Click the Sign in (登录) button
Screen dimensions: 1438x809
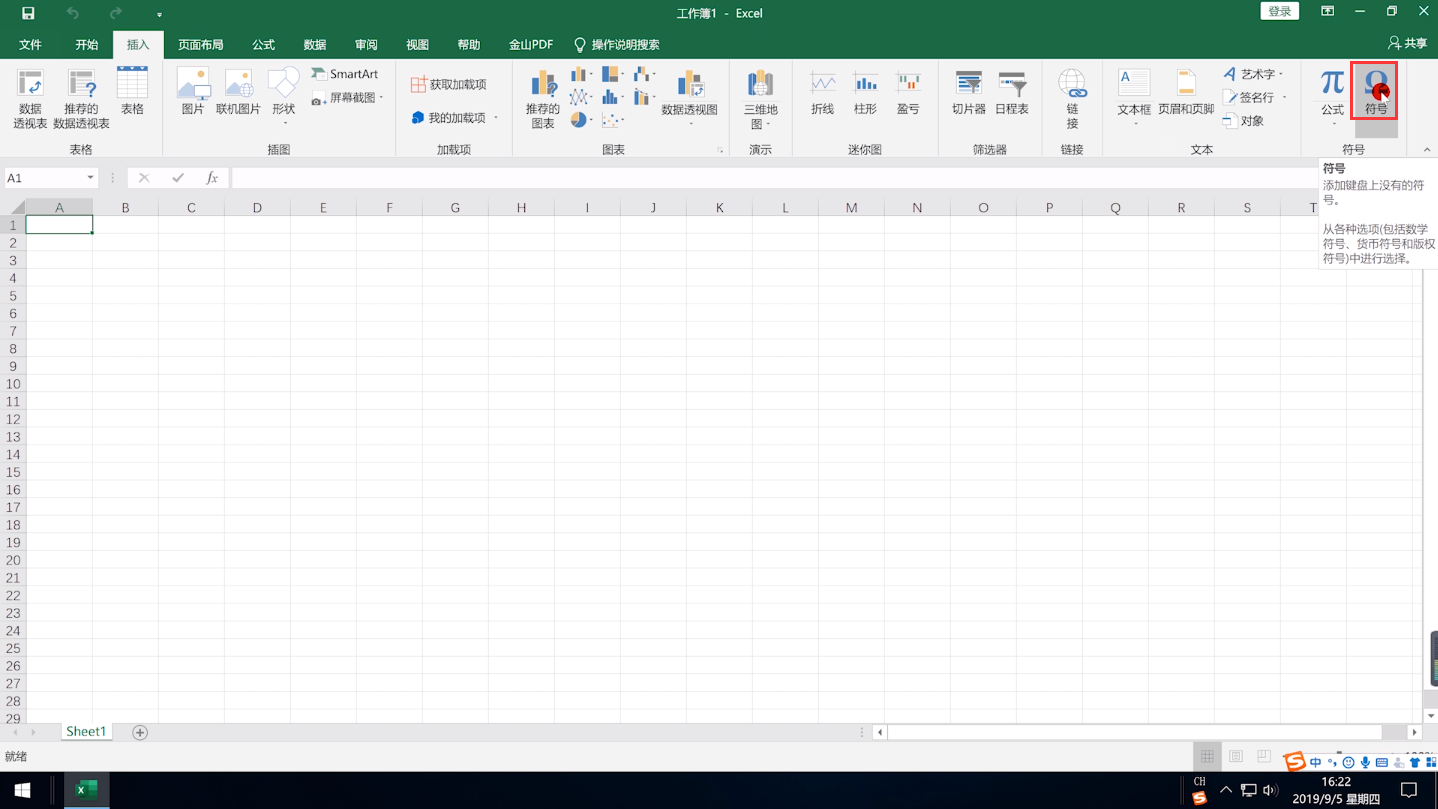[x=1279, y=12]
